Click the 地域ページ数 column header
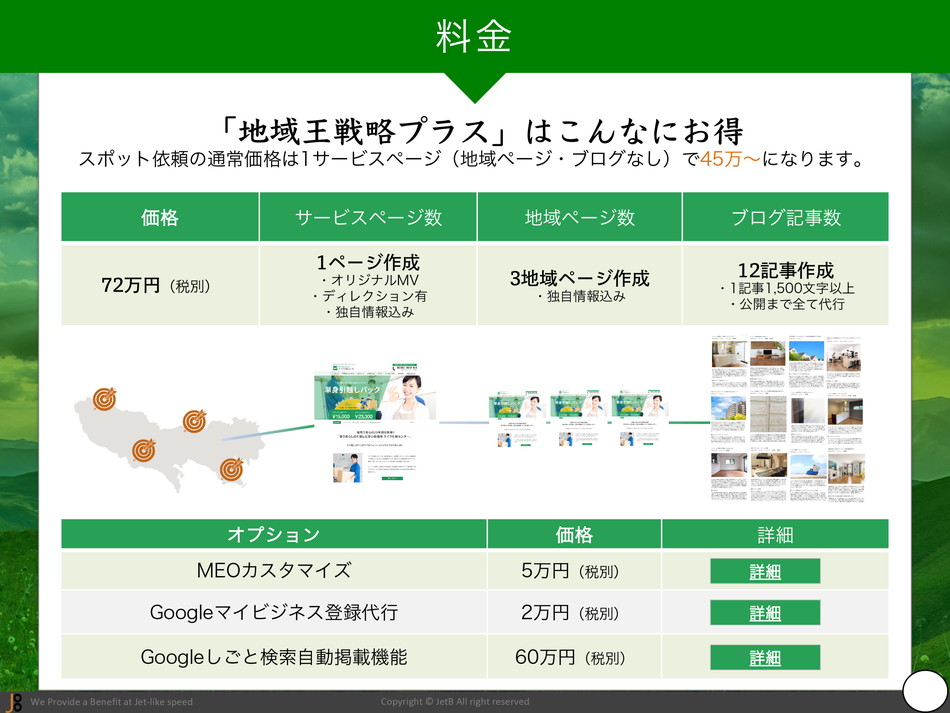The image size is (950, 713). click(580, 217)
